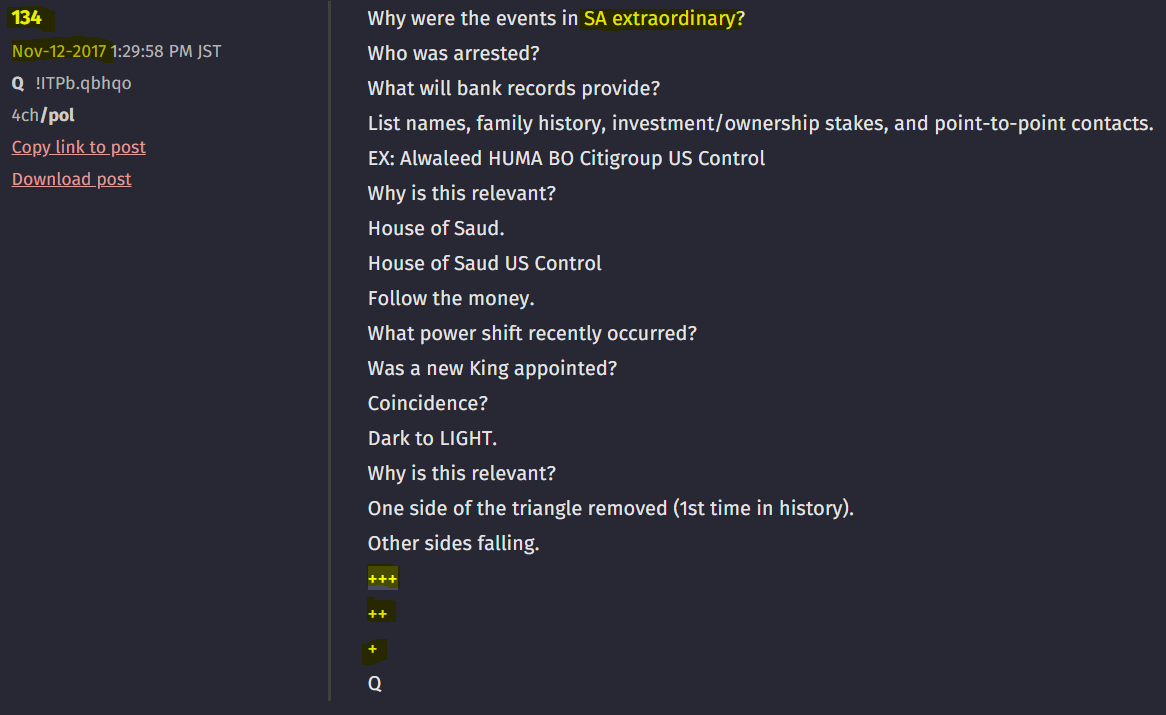Screen dimensions: 1166x715
Task: Click highlighted text SA extraordinary
Action: (660, 19)
